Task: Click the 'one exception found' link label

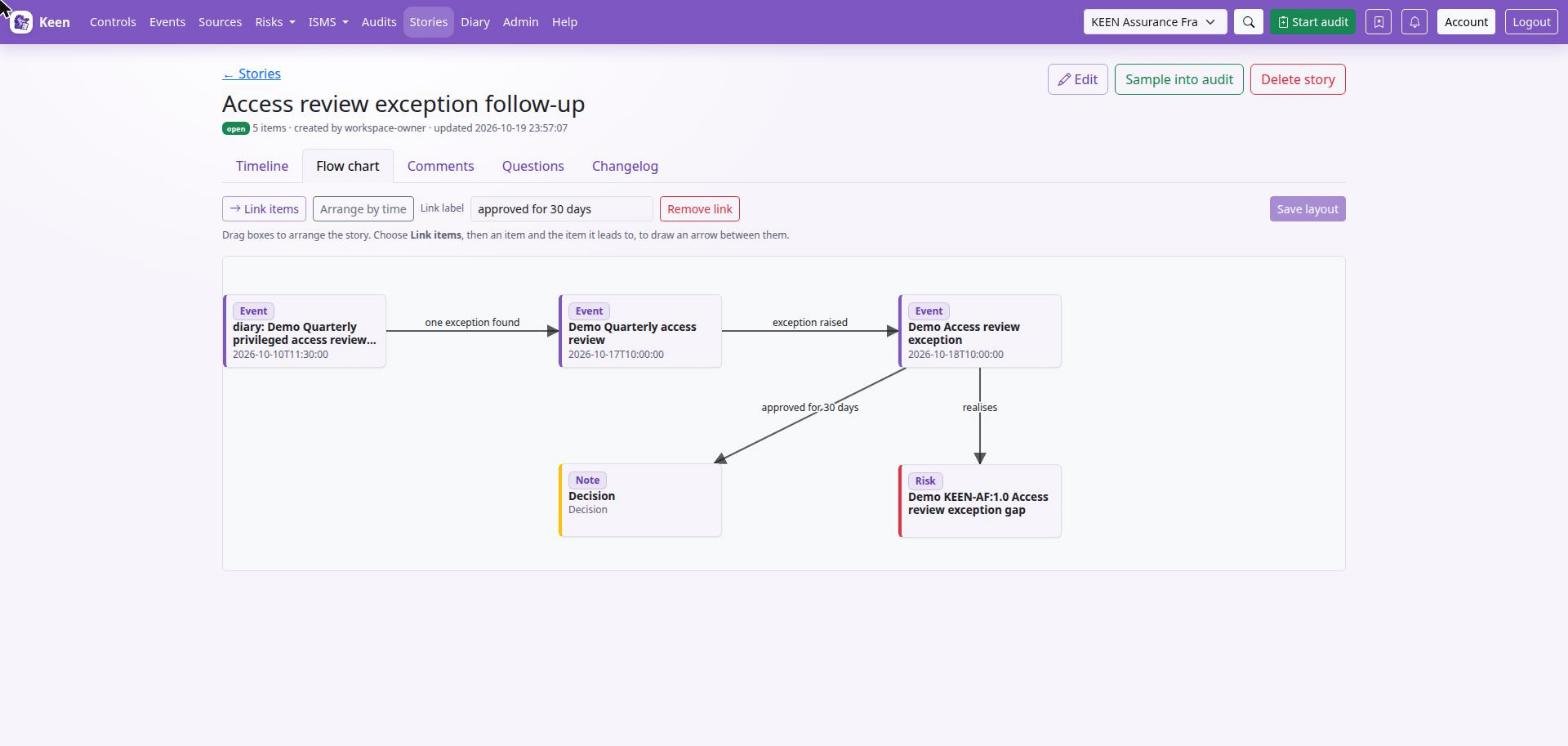Action: click(x=472, y=323)
